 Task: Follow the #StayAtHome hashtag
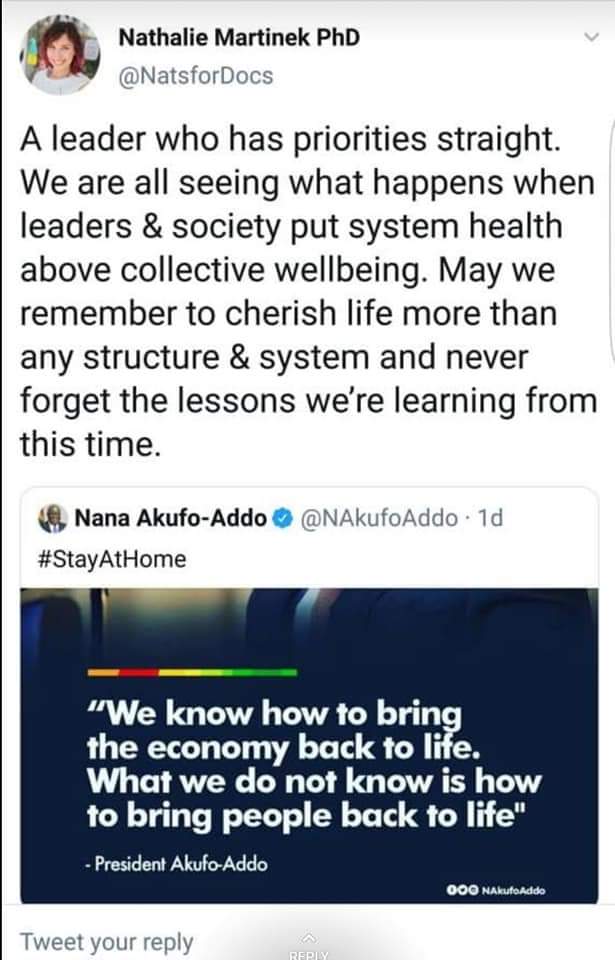[112, 559]
